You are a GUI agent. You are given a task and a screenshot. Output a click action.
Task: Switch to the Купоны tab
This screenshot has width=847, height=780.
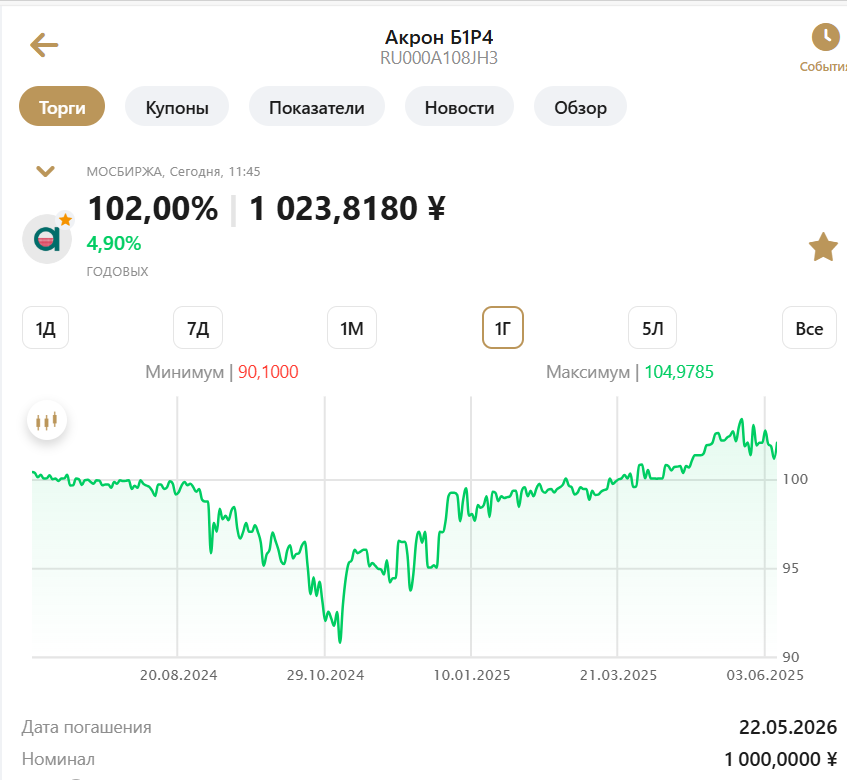(177, 106)
